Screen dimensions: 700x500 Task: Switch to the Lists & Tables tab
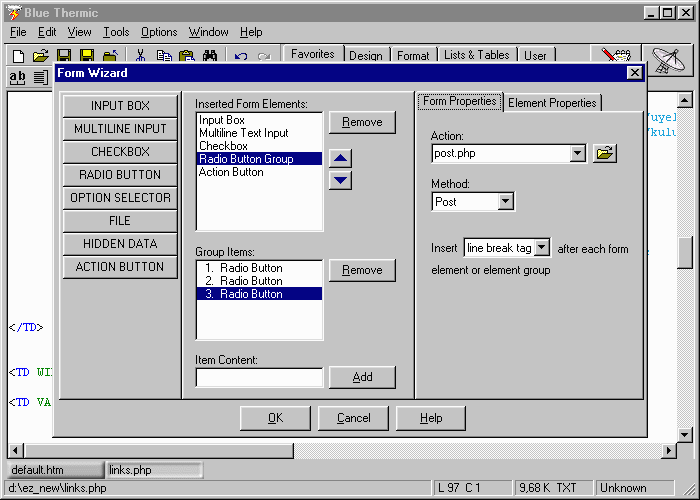pyautogui.click(x=476, y=55)
